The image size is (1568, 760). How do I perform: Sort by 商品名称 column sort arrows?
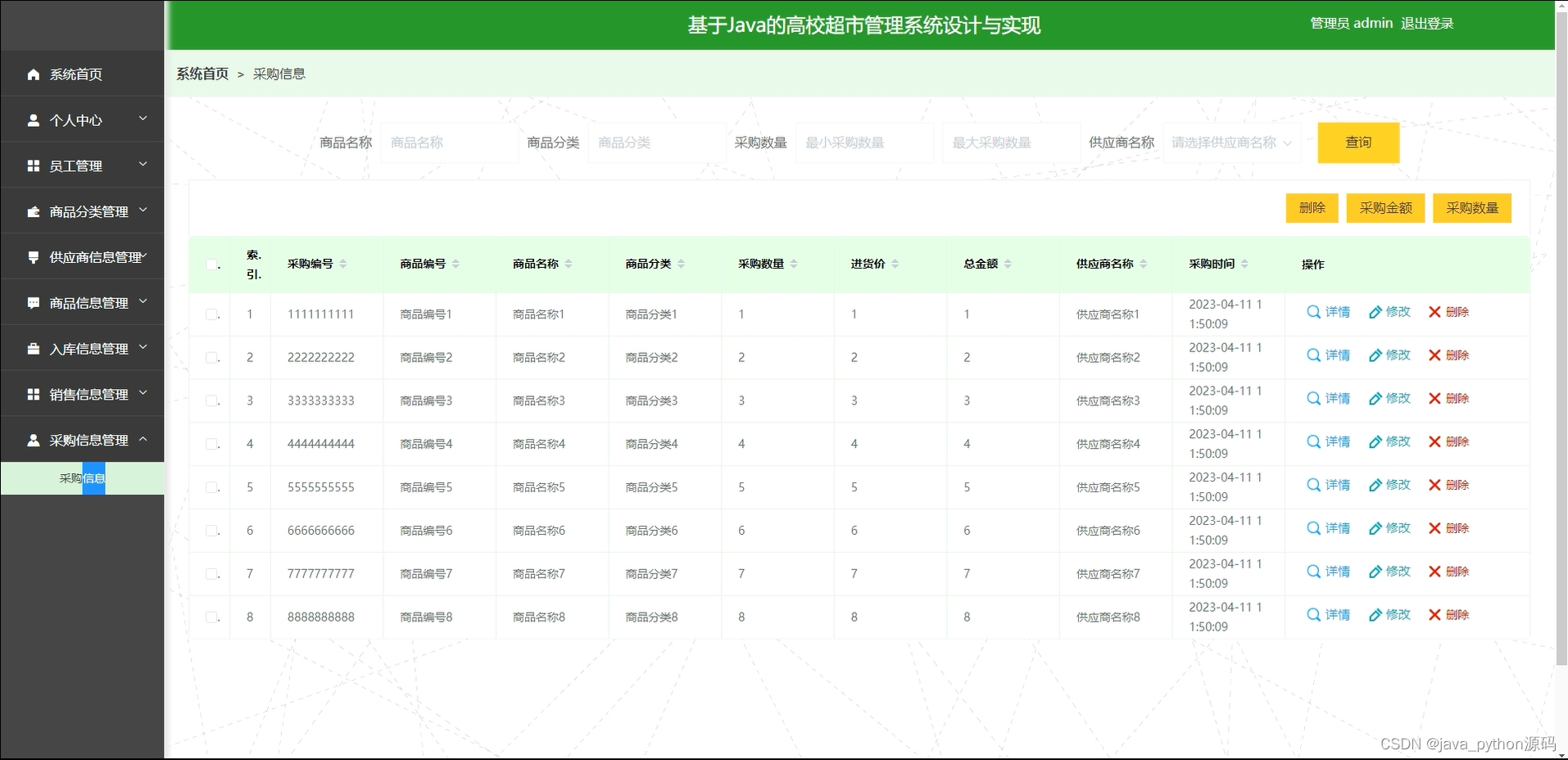(x=569, y=264)
